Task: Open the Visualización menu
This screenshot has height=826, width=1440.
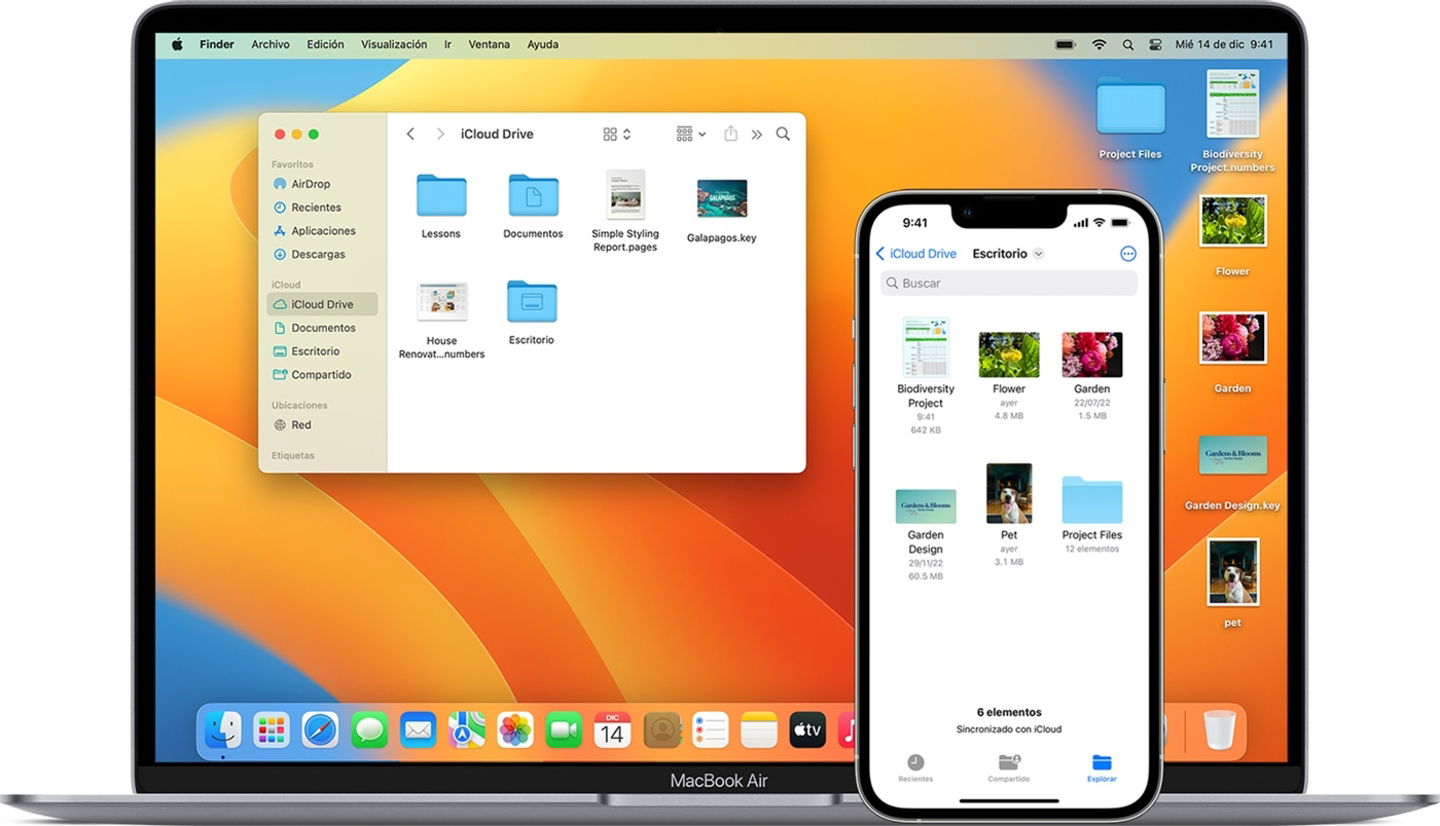Action: click(x=394, y=44)
